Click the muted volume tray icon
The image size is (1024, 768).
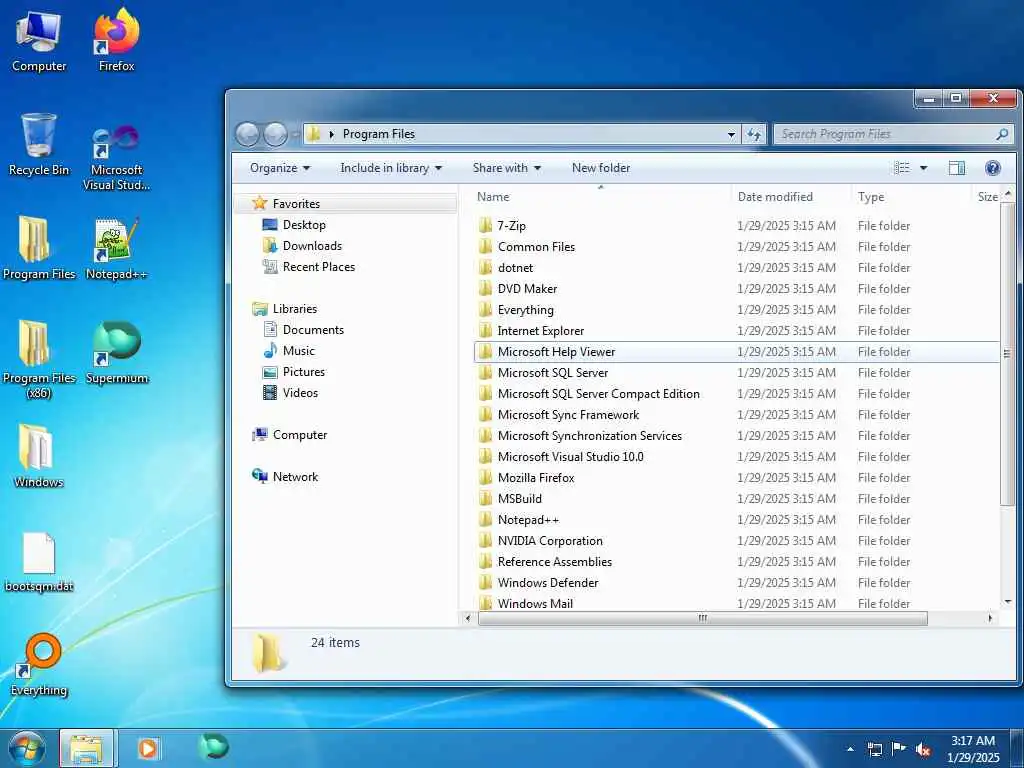tap(923, 750)
